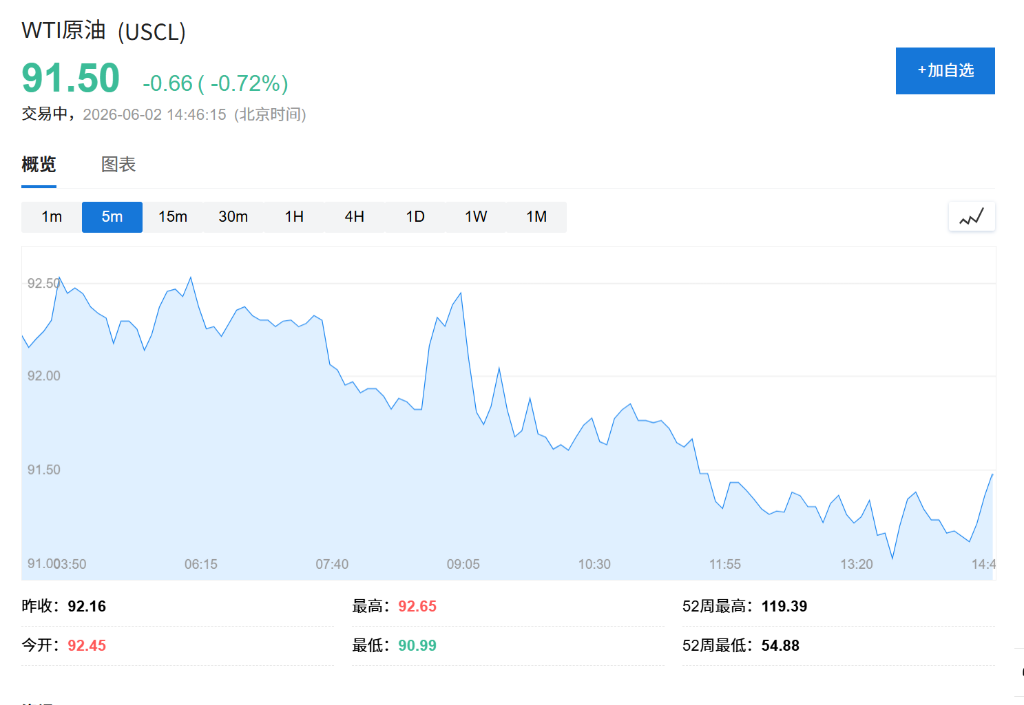Open the 图表 tab

118,164
